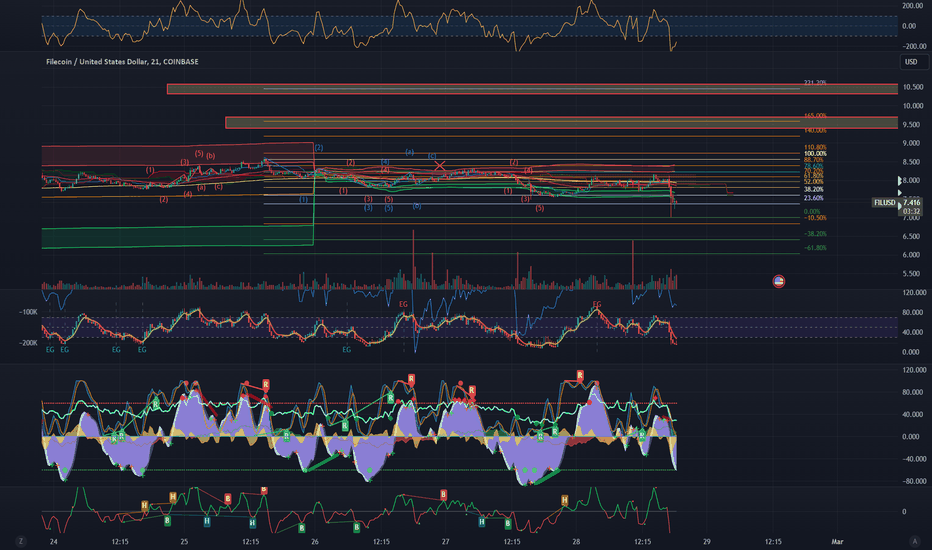
Task: Click date label 25 on the time axis
Action: pyautogui.click(x=184, y=542)
